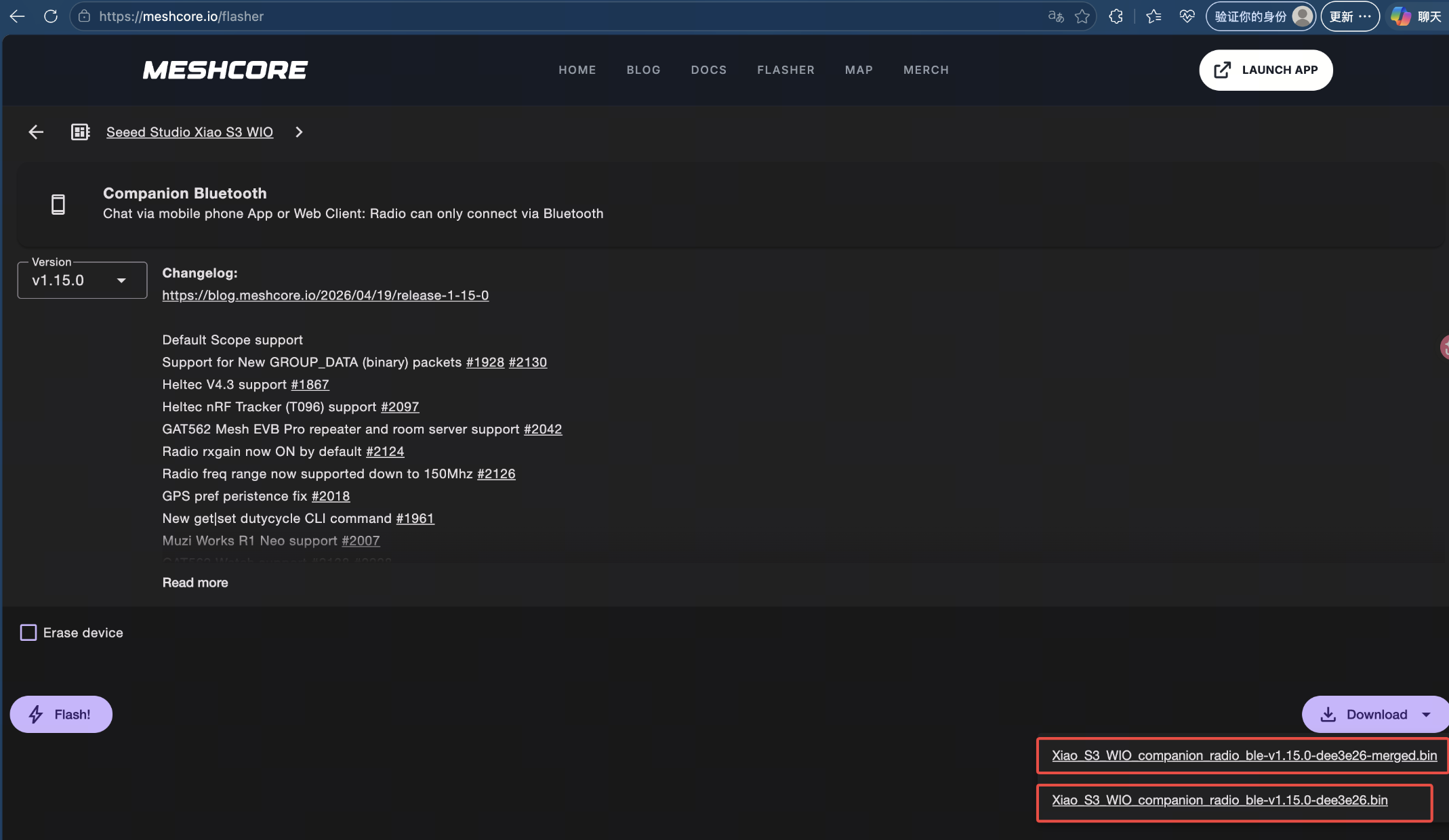View site info via the lock icon

point(84,16)
